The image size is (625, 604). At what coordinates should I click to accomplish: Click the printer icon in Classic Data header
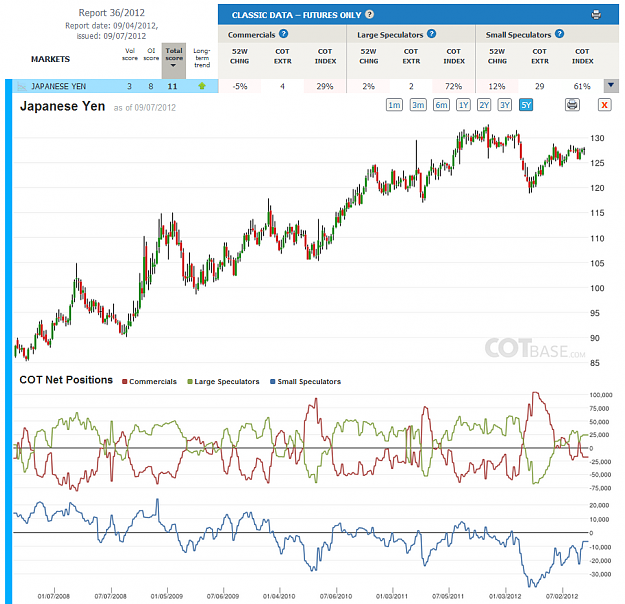[x=596, y=15]
